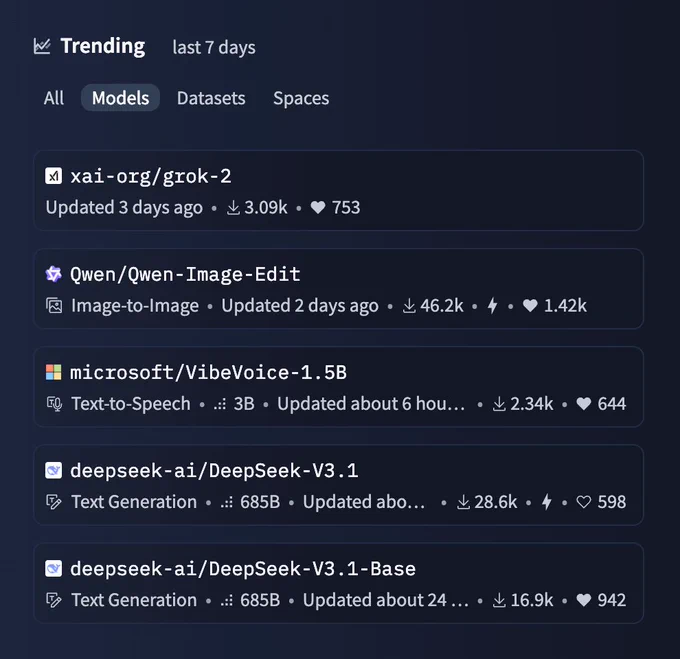The width and height of the screenshot is (680, 659).
Task: Open deepseek-ai/DeepSeek-V3.1-Base model card
Action: coord(243,568)
